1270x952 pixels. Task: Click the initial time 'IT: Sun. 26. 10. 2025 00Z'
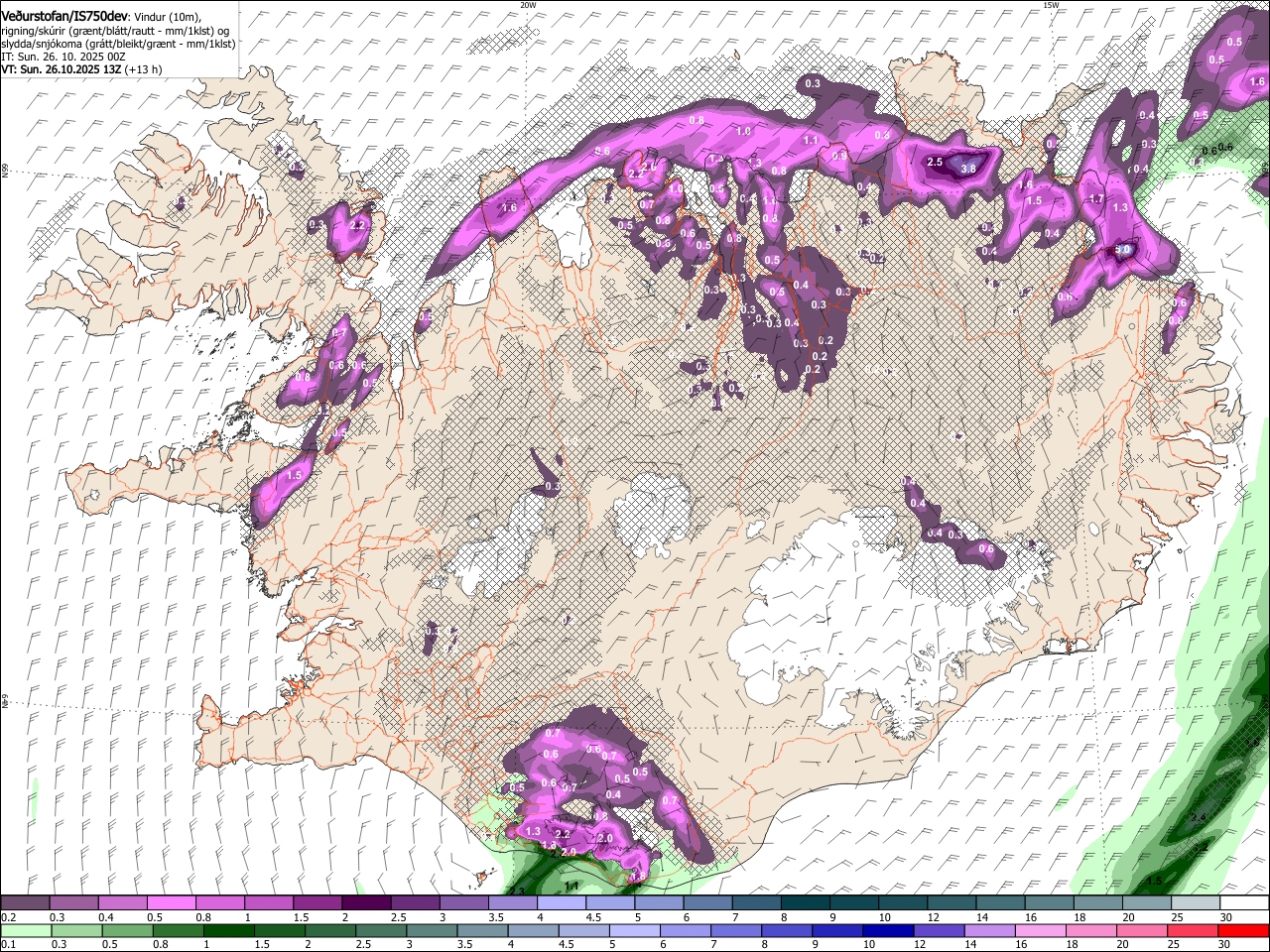pos(63,57)
